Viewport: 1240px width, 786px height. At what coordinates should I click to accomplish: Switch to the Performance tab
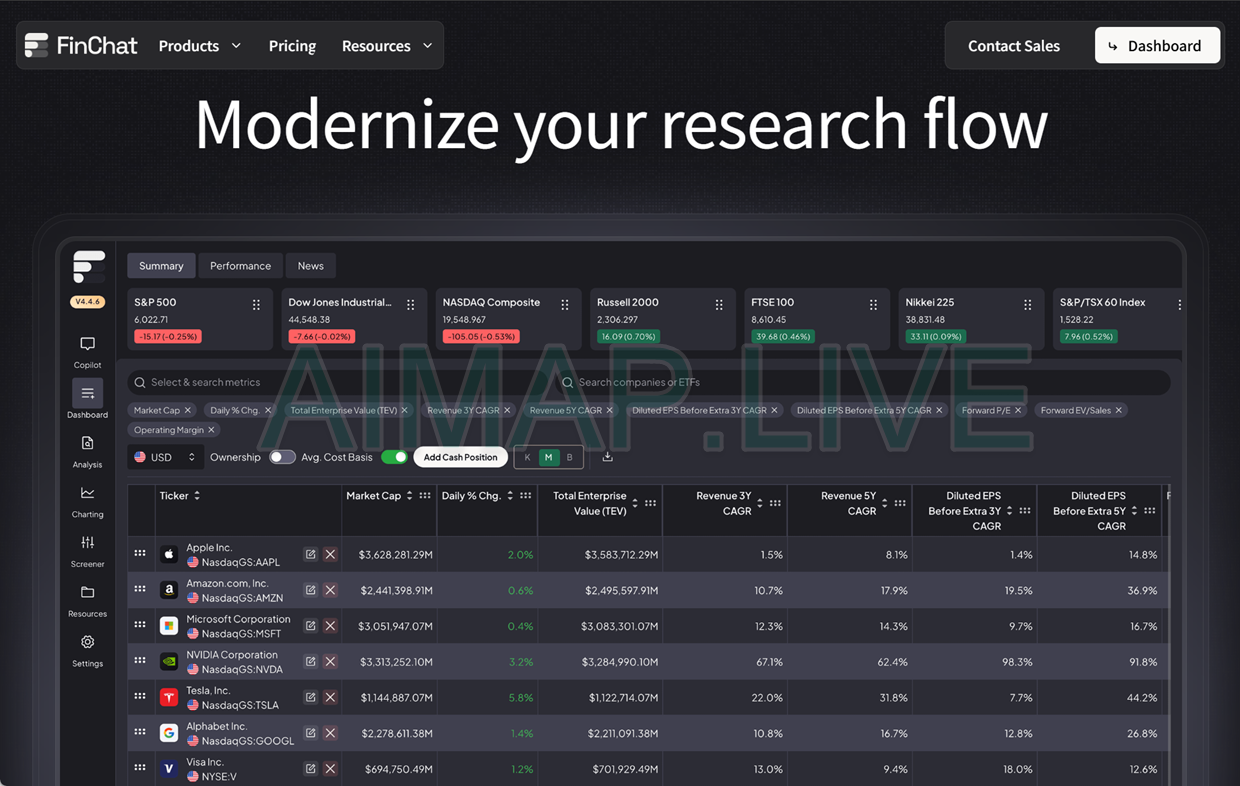click(x=240, y=266)
